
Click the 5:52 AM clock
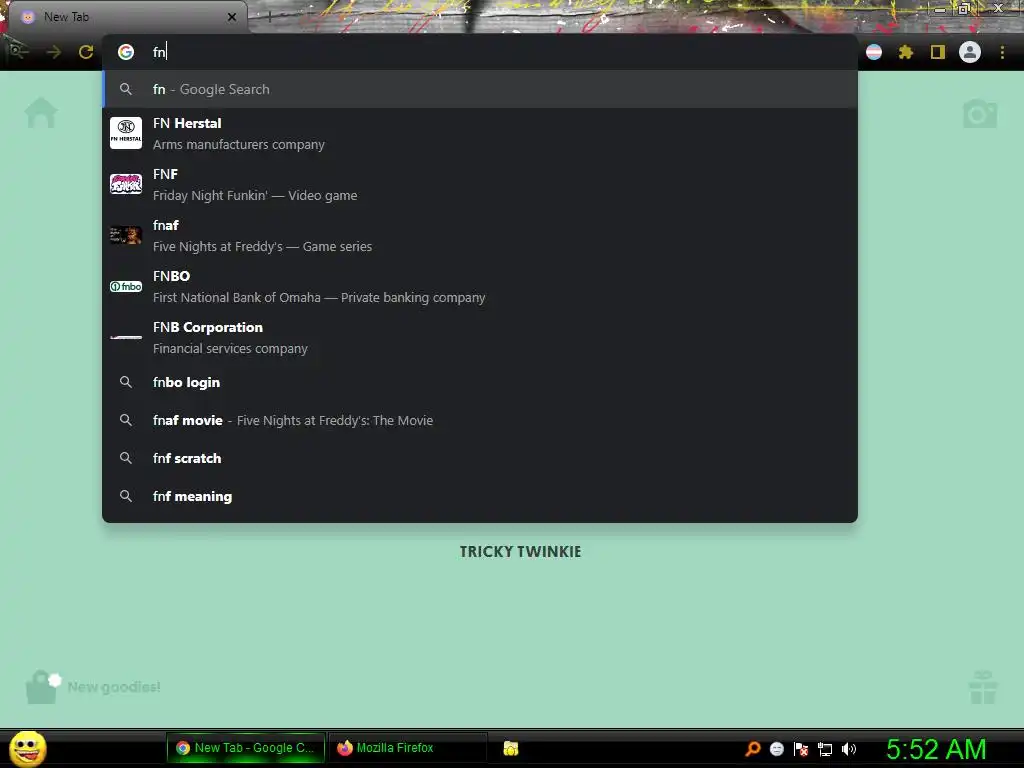point(936,749)
